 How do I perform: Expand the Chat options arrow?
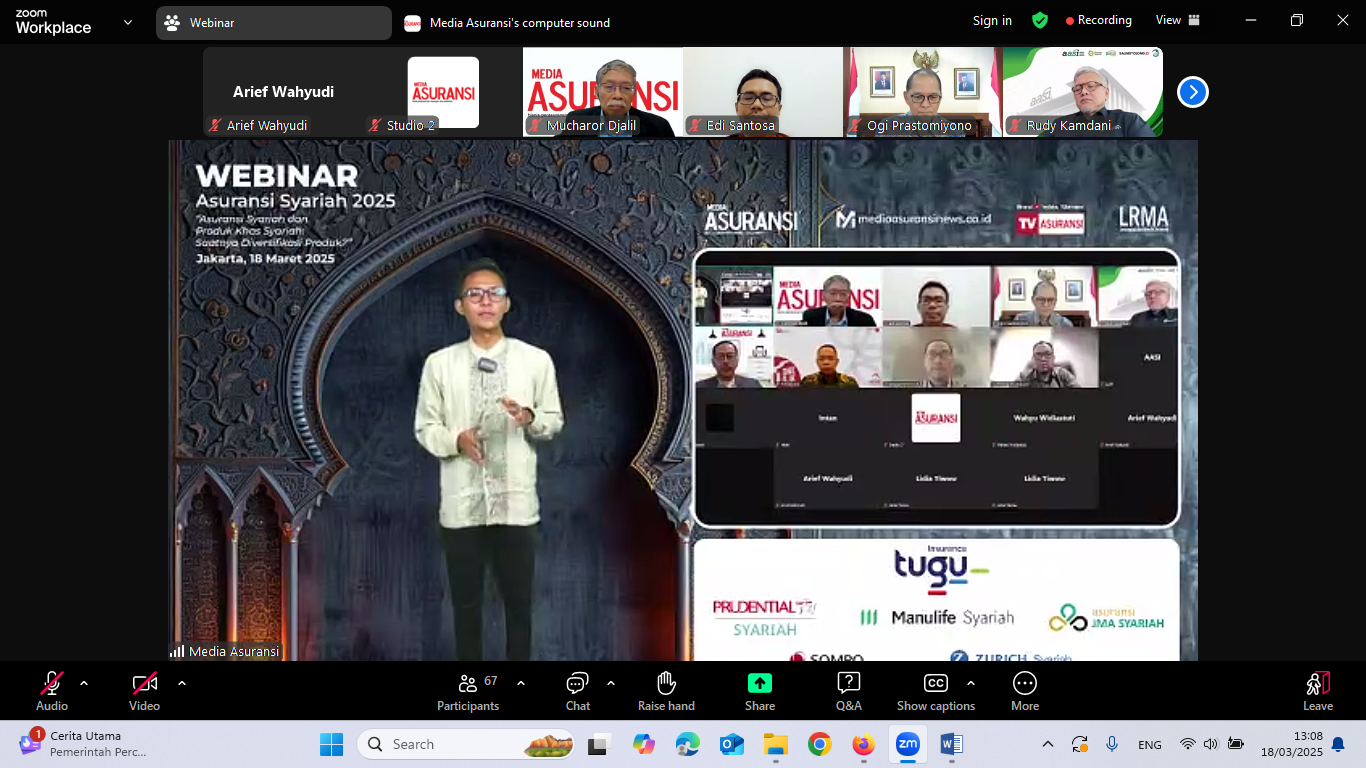click(x=611, y=683)
